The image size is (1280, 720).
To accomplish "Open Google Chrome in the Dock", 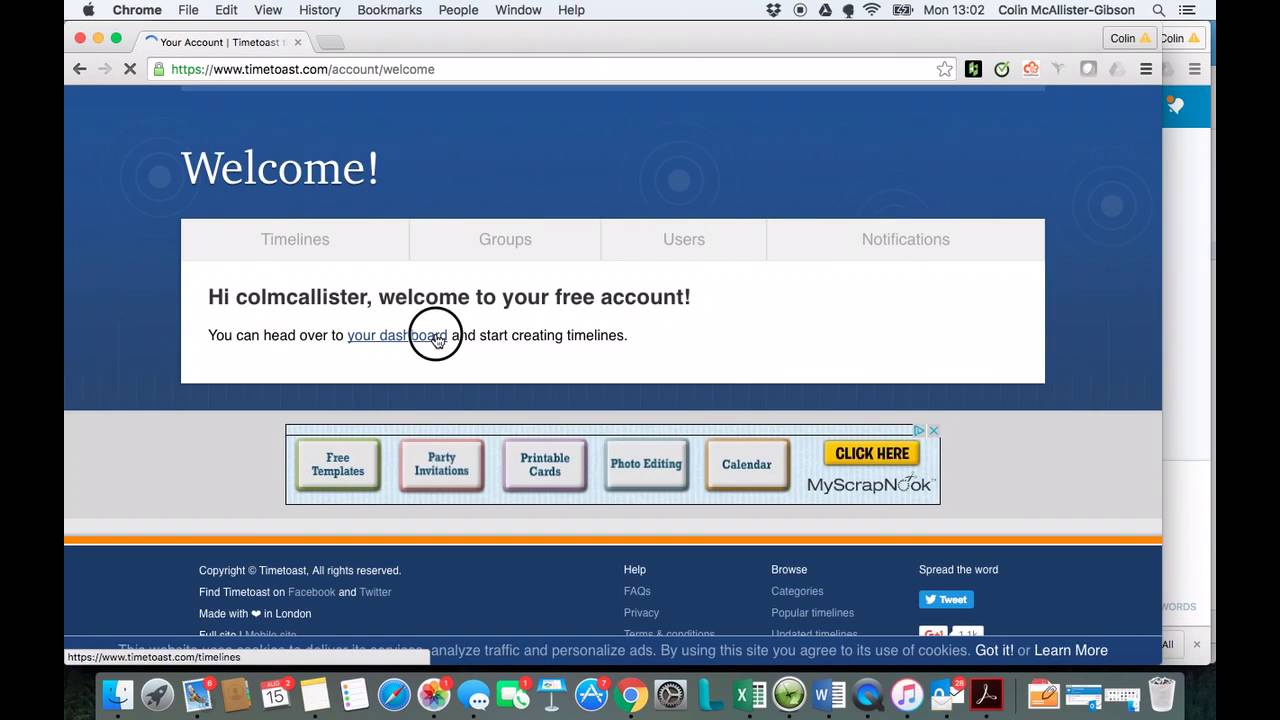I will click(x=631, y=694).
